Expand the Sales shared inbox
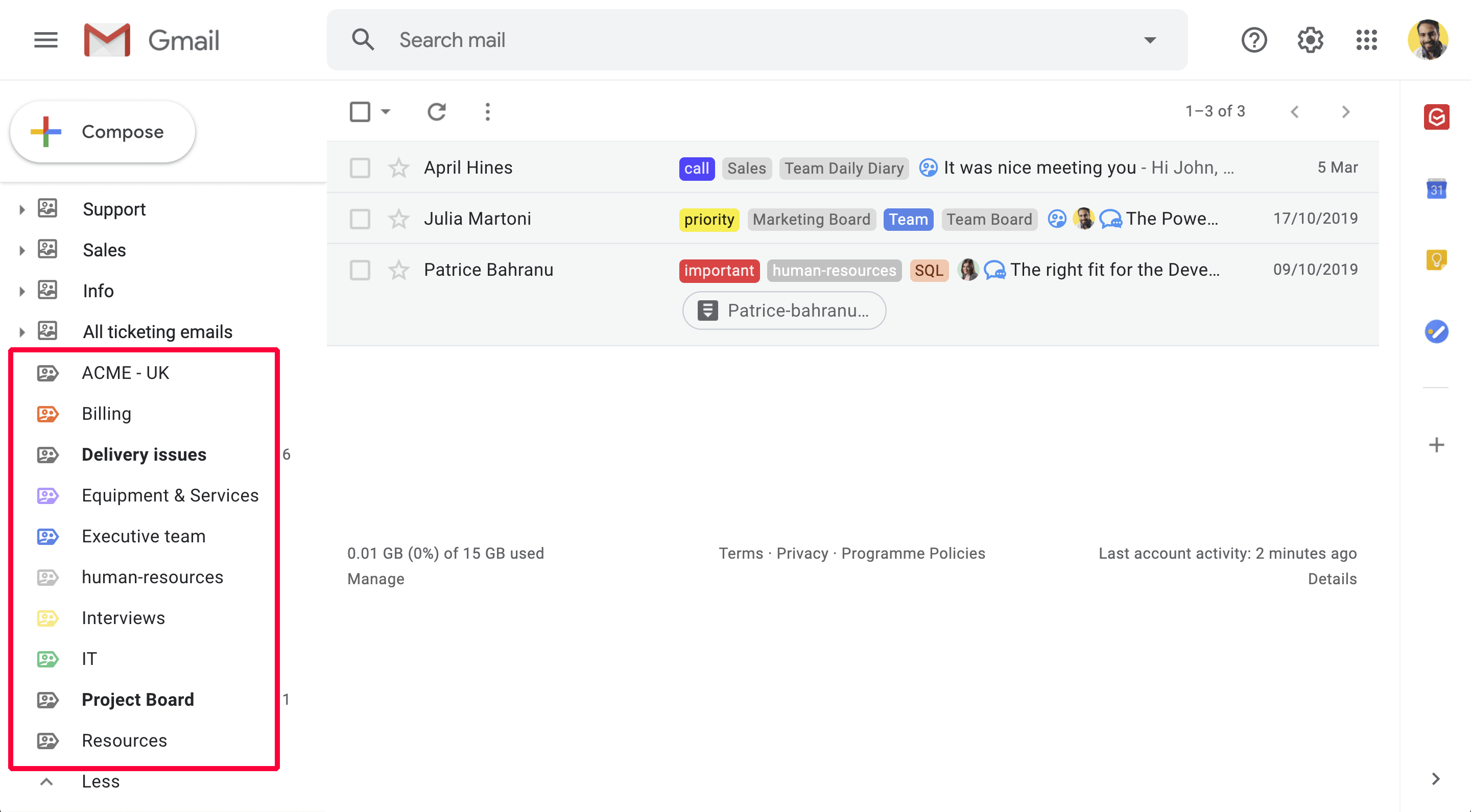Viewport: 1471px width, 812px height. tap(21, 250)
